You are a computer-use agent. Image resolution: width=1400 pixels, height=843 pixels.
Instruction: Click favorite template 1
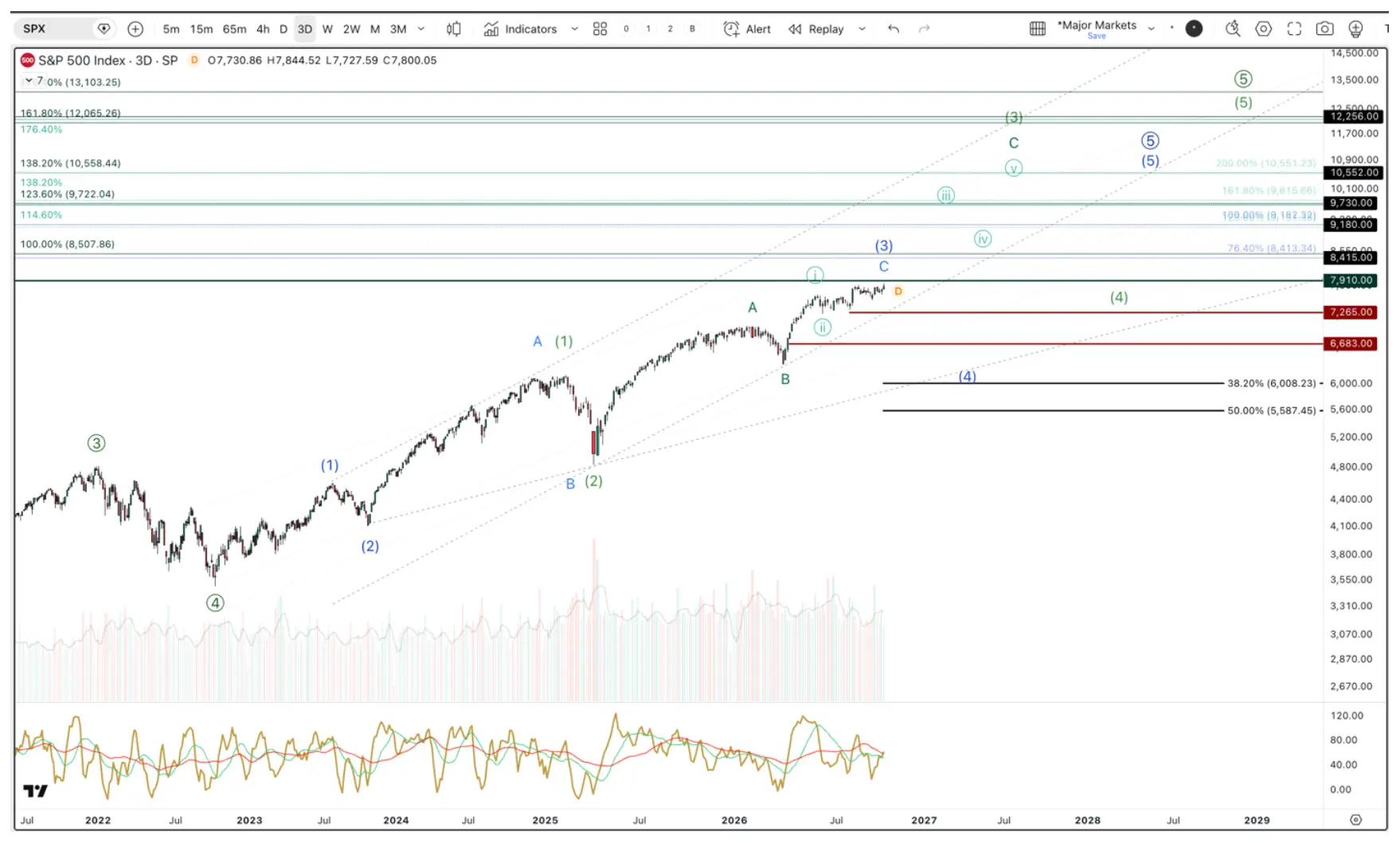tap(648, 29)
